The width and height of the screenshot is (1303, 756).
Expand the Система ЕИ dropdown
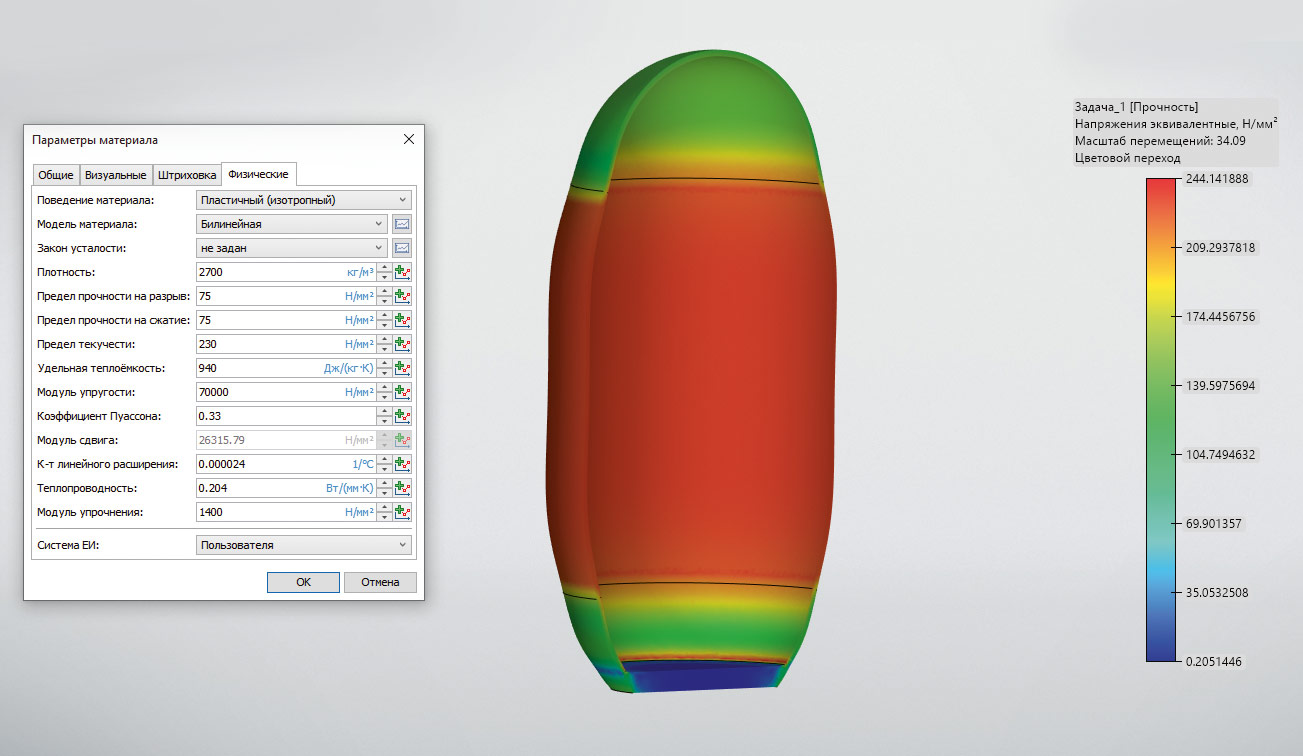(x=304, y=545)
